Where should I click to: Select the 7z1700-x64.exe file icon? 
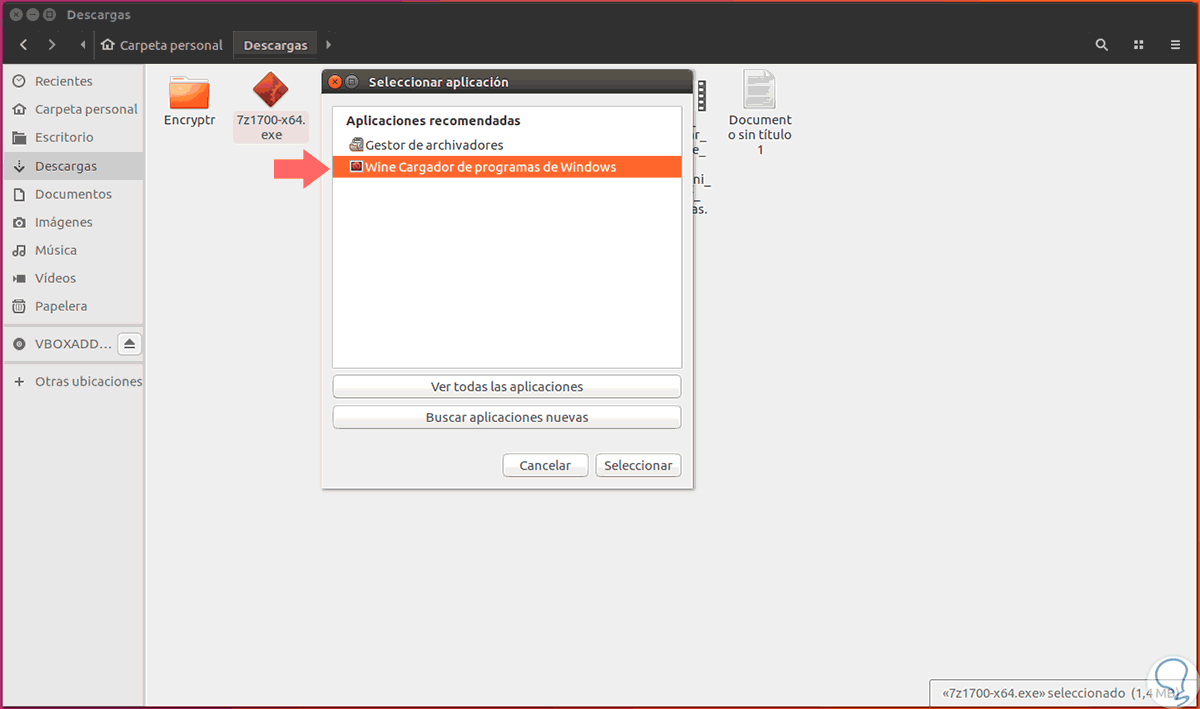tap(271, 90)
